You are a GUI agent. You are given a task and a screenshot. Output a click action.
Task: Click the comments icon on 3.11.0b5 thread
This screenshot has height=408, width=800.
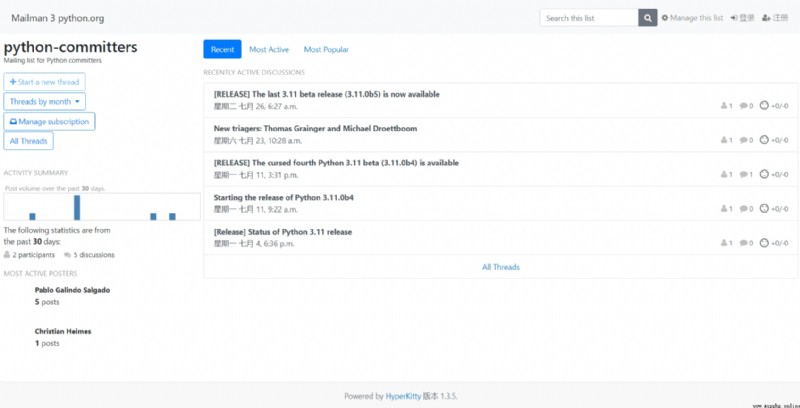(746, 106)
